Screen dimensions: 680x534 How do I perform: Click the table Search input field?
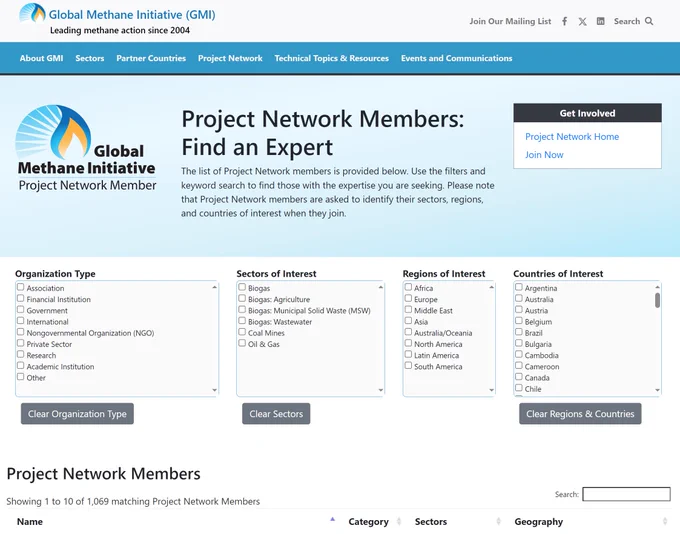(626, 494)
